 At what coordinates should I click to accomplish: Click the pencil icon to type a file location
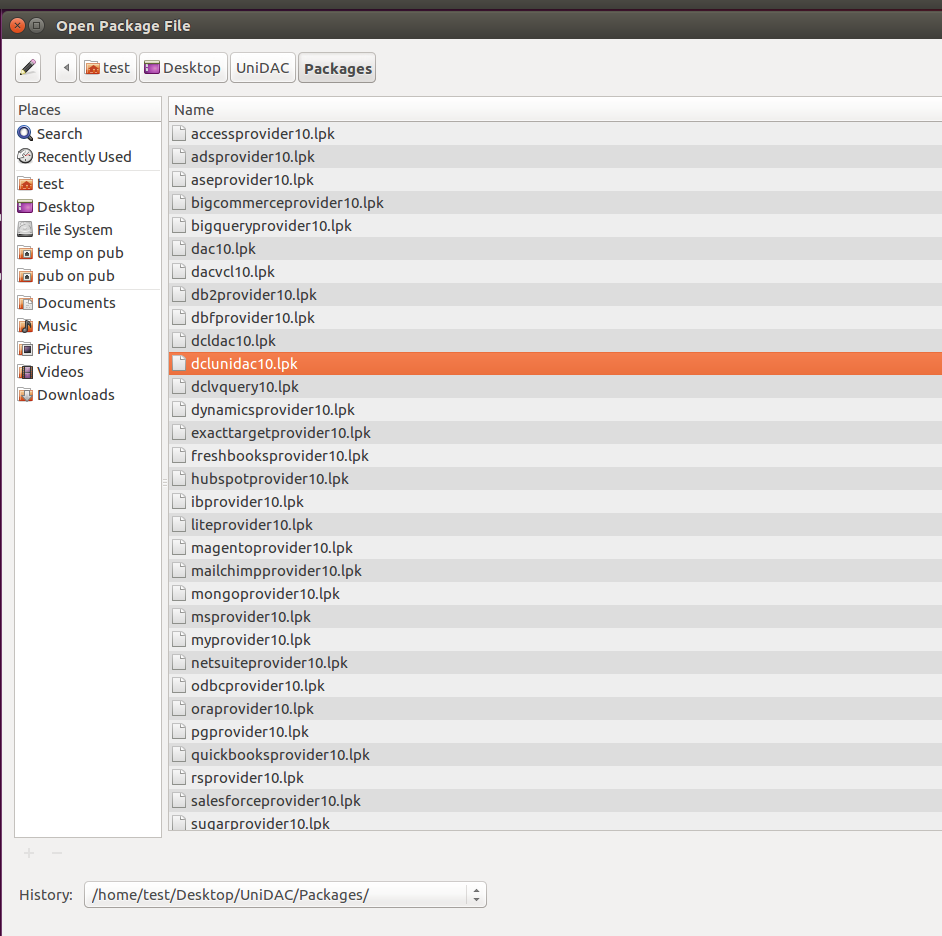[x=28, y=68]
